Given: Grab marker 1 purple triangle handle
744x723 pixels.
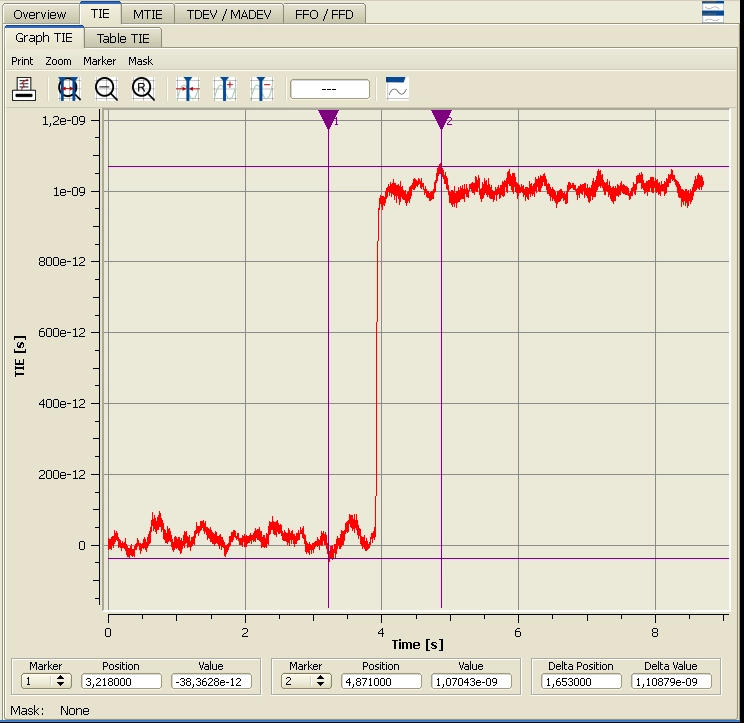Looking at the screenshot, I should (328, 120).
